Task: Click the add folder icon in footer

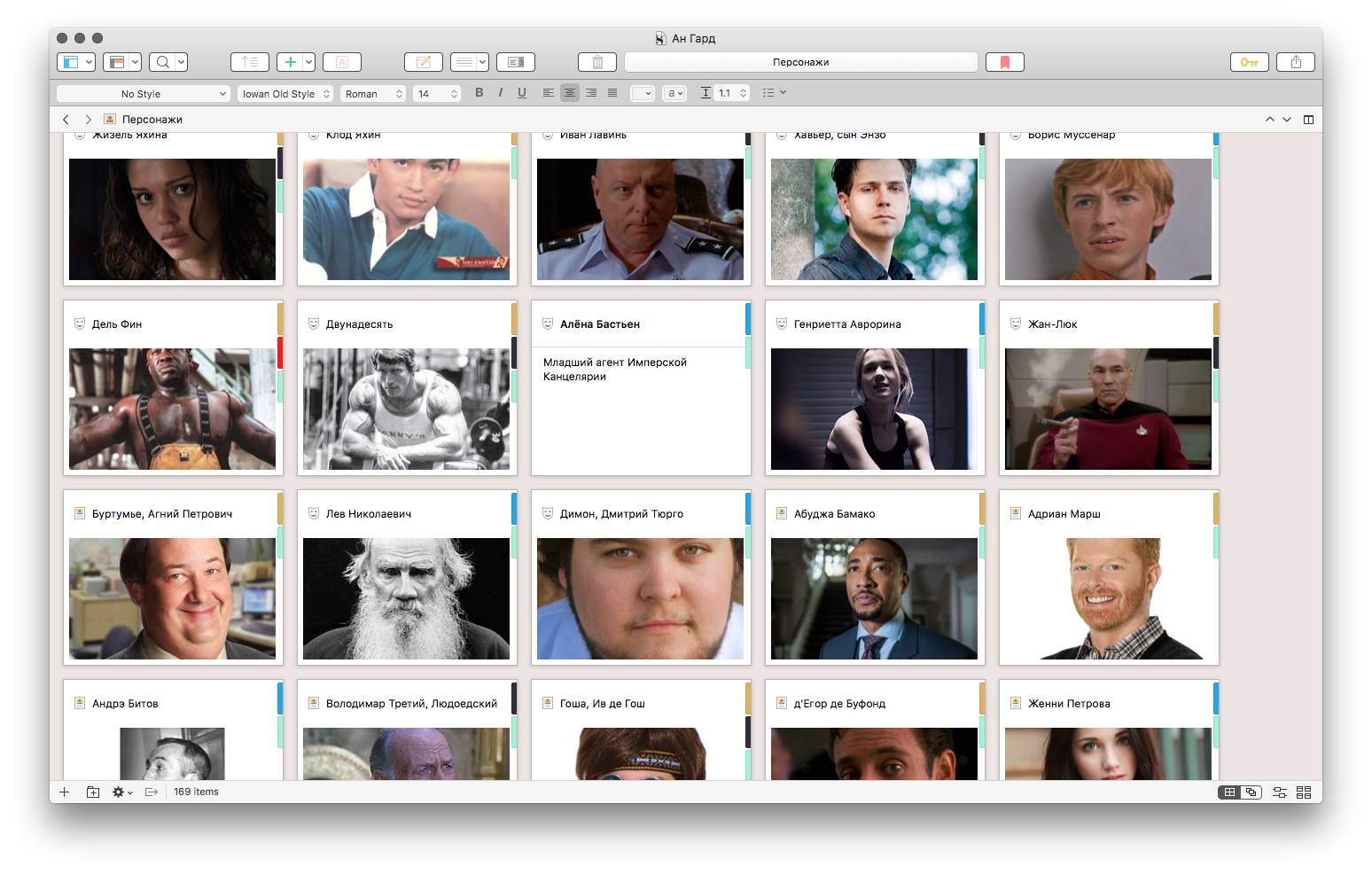Action: [x=93, y=792]
